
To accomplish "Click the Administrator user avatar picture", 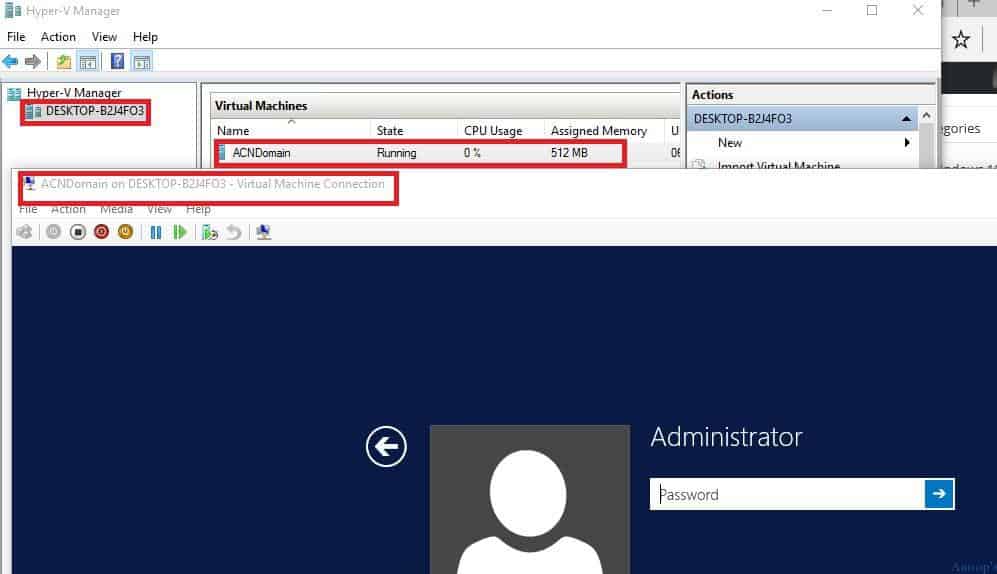I will point(530,500).
